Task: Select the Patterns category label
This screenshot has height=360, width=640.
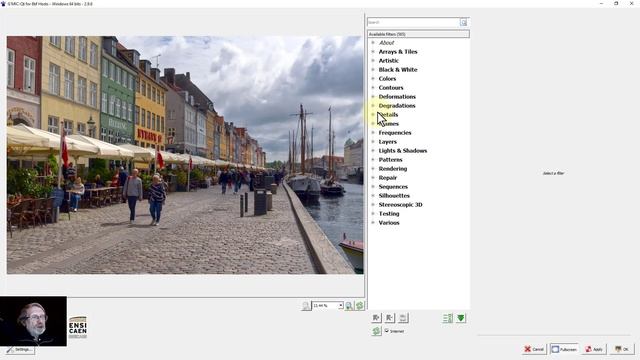Action: pyautogui.click(x=391, y=160)
